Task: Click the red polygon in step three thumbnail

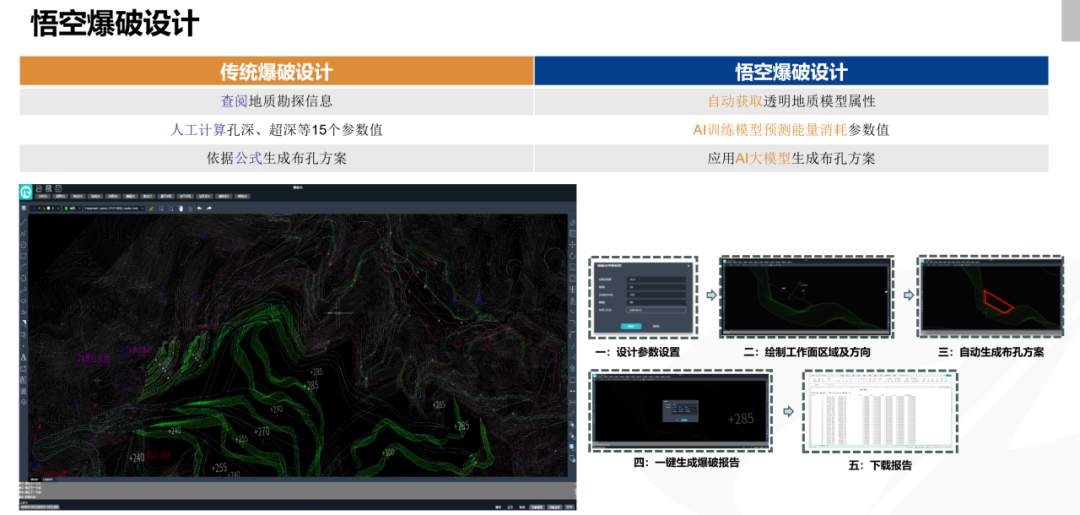Action: [998, 301]
